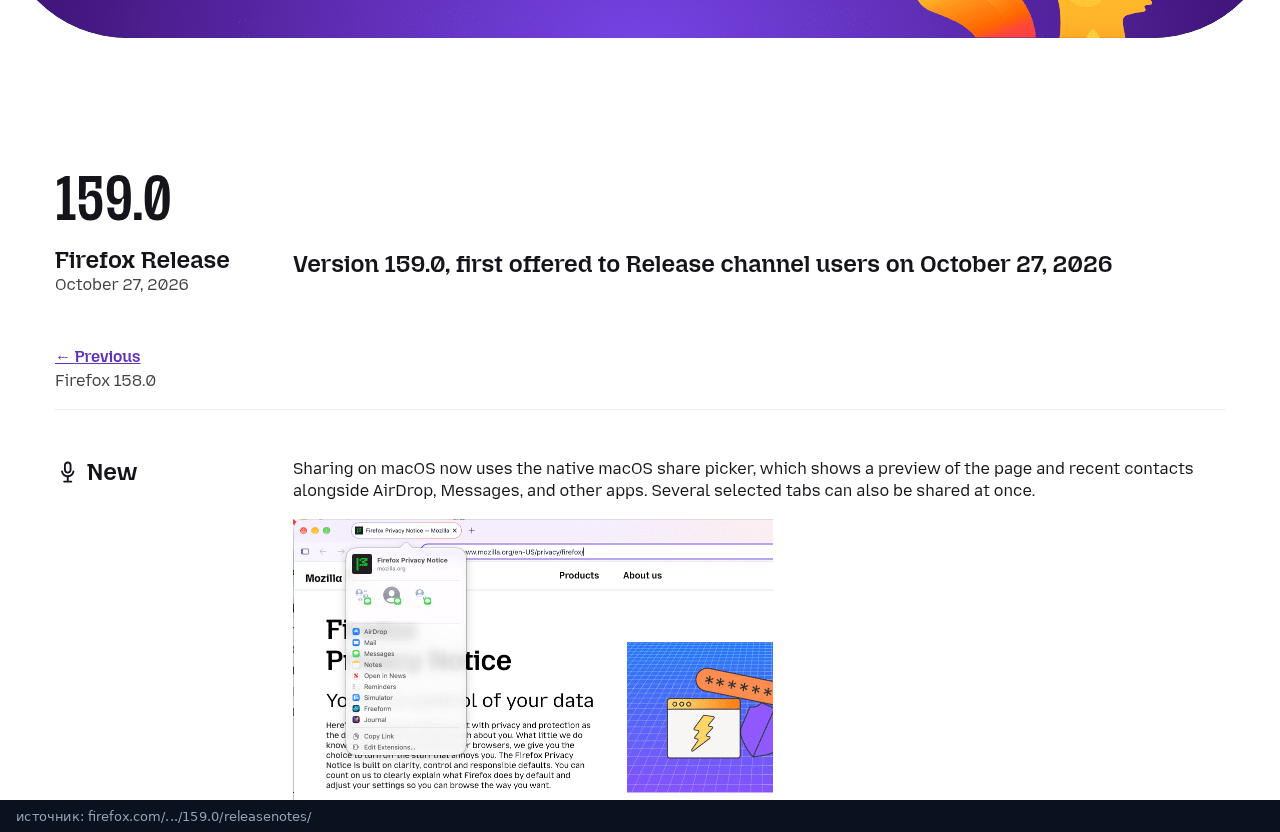Click the October 27, 2026 date under Firefox Release
The image size is (1280, 832).
tap(122, 285)
